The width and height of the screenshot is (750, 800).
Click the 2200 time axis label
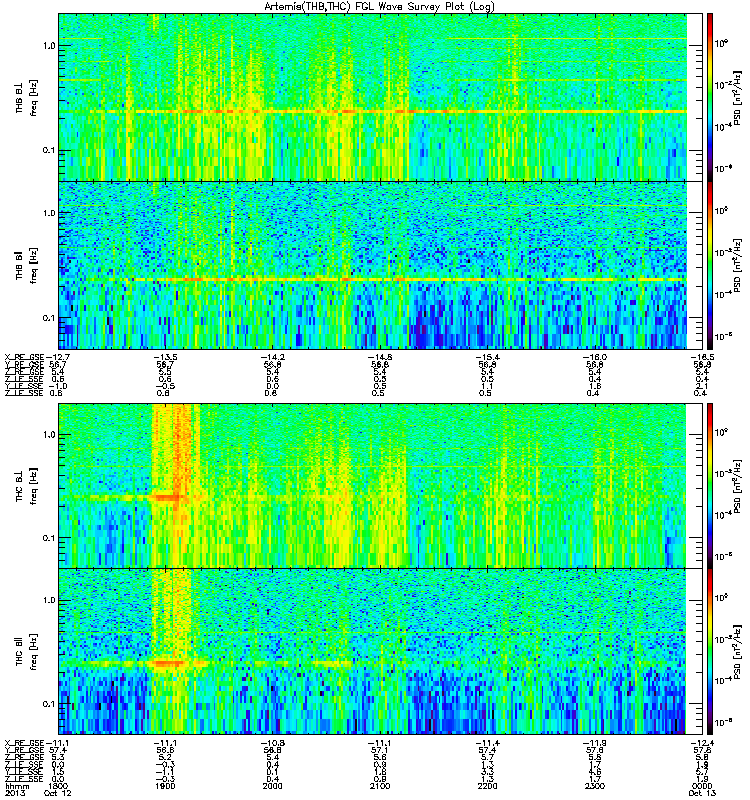[487, 786]
